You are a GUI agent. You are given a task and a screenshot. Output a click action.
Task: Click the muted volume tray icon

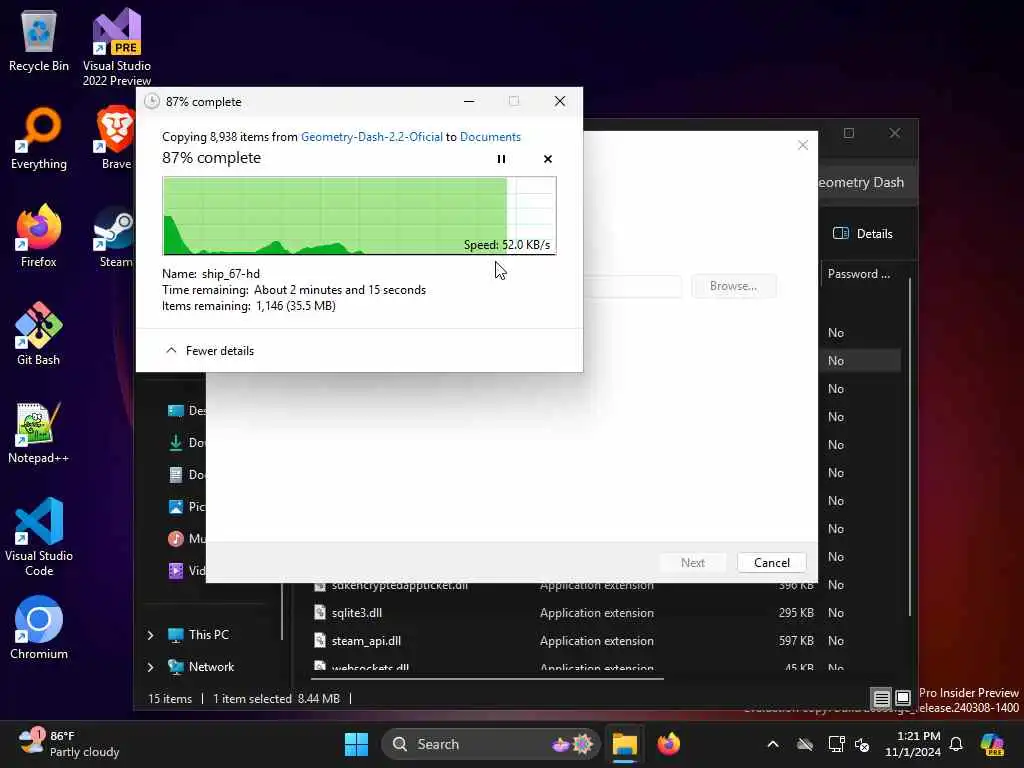point(862,744)
